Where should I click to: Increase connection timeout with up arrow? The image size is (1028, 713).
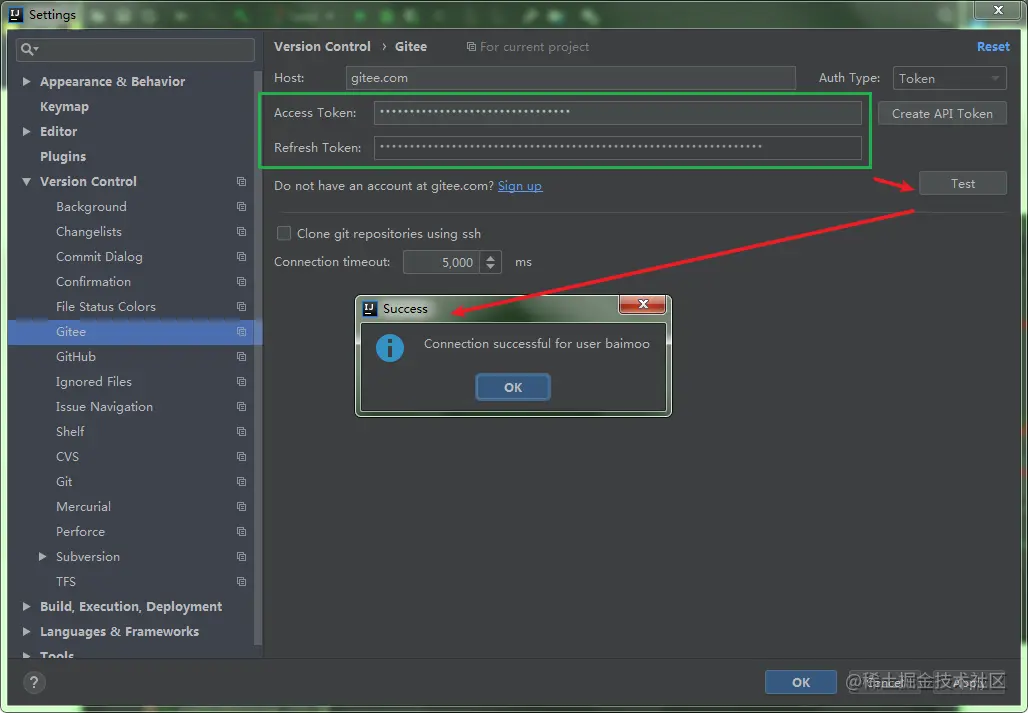coord(490,257)
